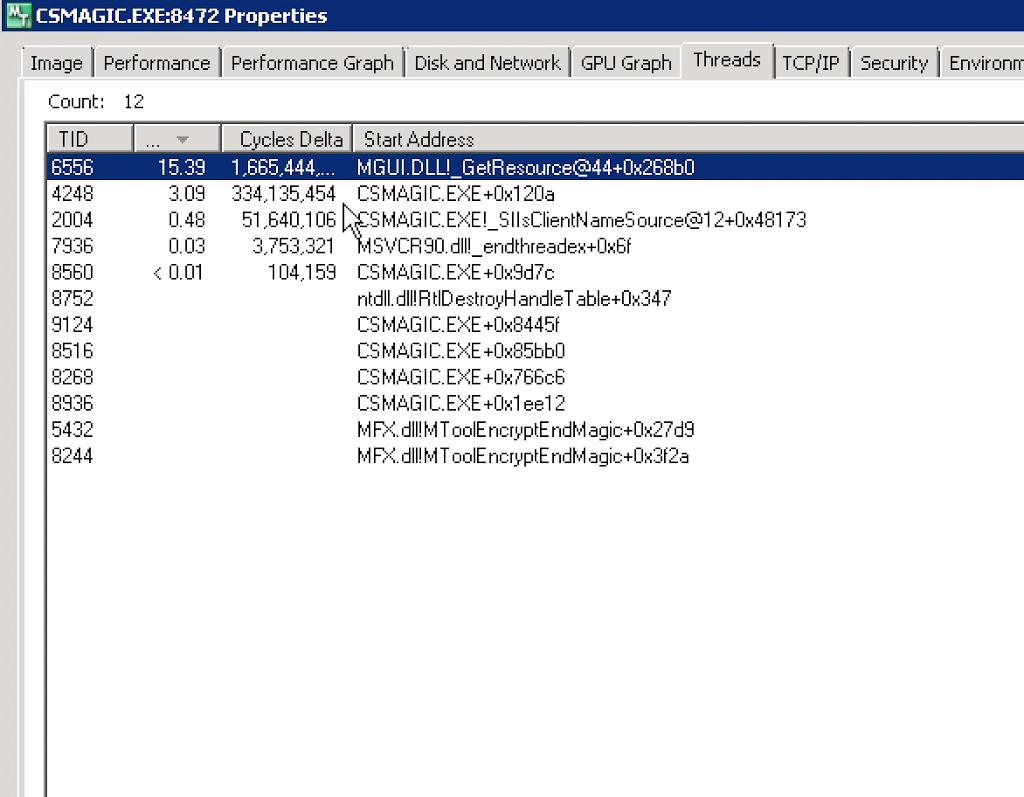
Task: Switch to the Image tab
Action: (x=56, y=63)
